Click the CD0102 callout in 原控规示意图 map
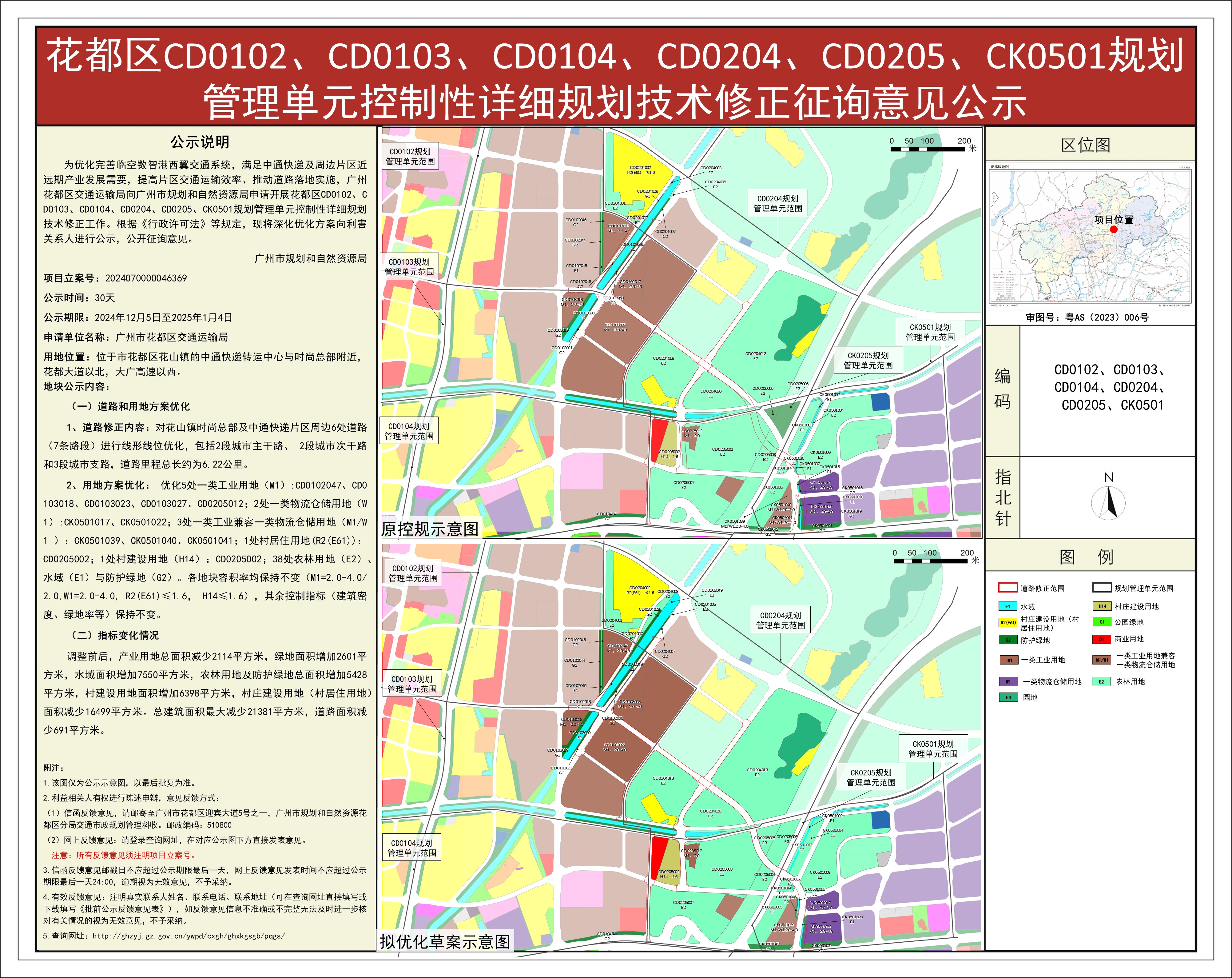Viewport: 1232px width, 978px height. (x=410, y=157)
